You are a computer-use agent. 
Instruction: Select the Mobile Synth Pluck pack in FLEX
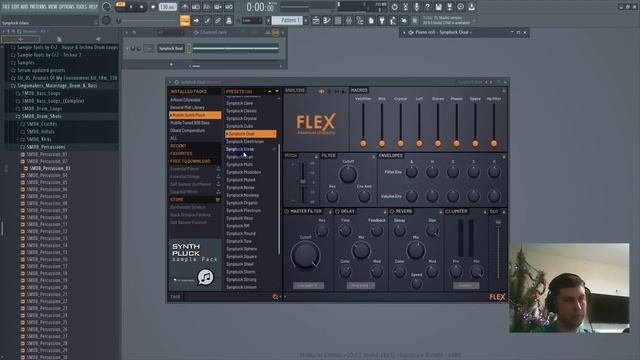coord(195,116)
